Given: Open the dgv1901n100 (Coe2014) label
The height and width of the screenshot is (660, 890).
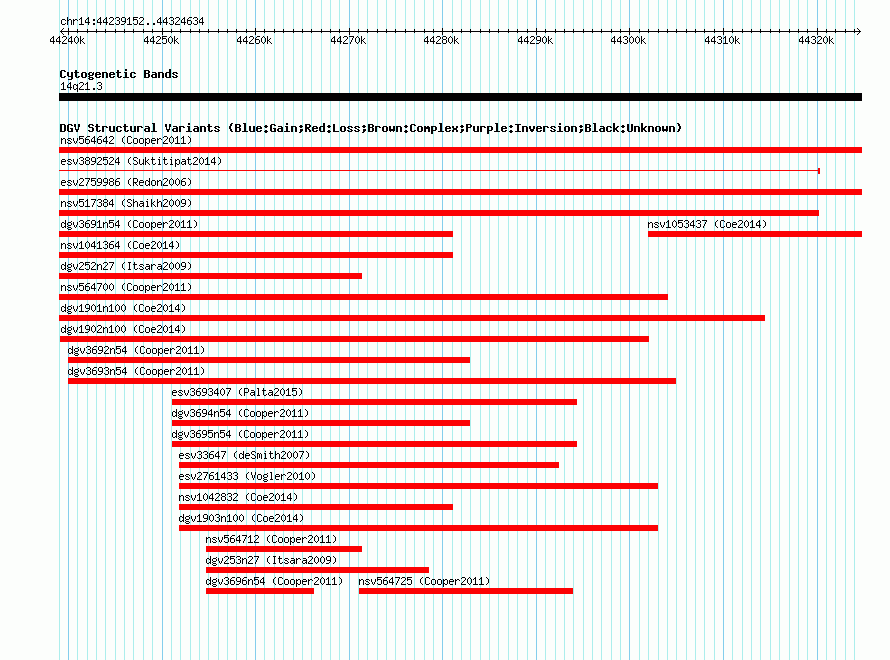Looking at the screenshot, I should [x=123, y=308].
